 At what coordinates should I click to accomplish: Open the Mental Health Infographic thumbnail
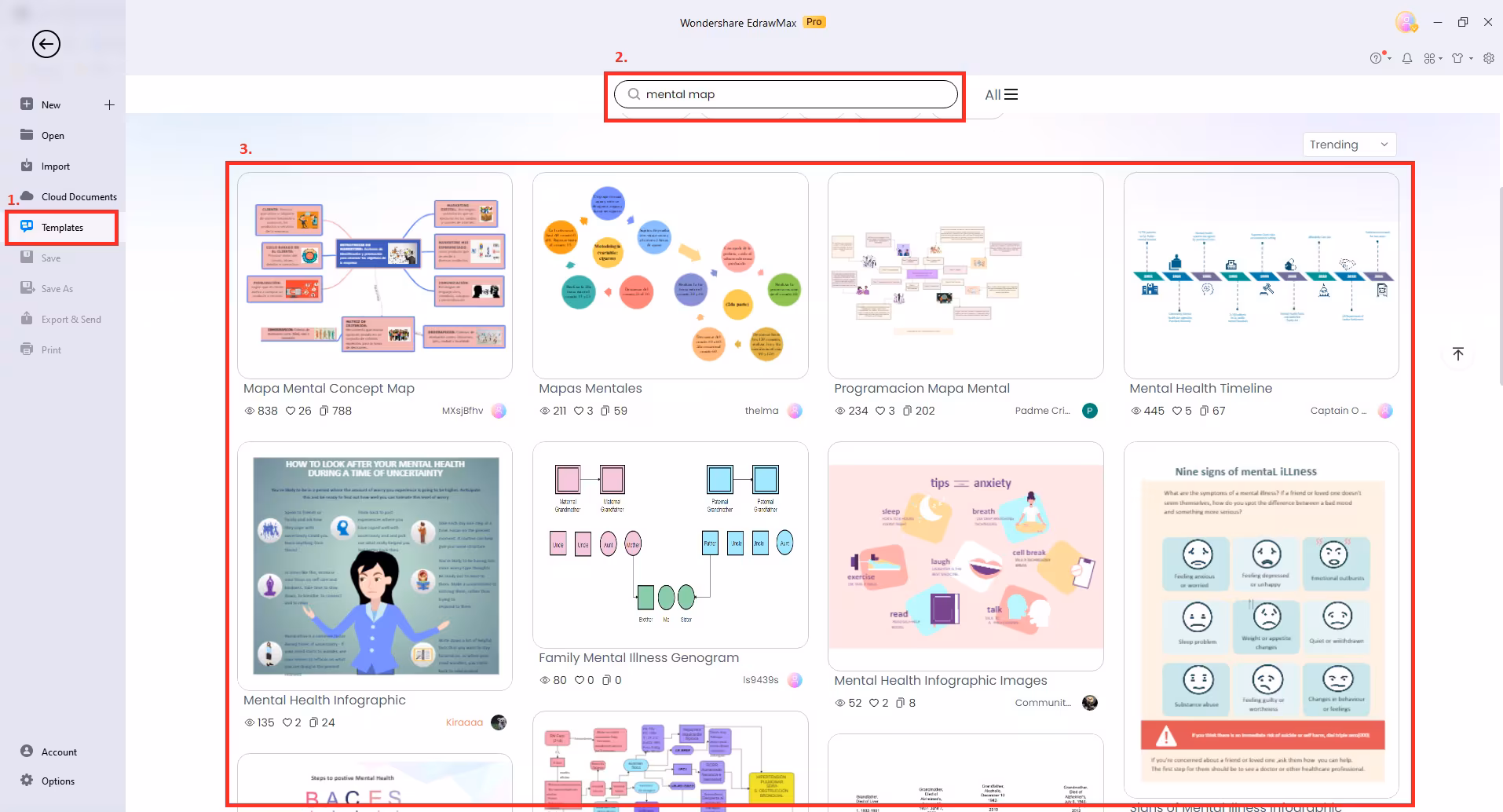tap(375, 566)
